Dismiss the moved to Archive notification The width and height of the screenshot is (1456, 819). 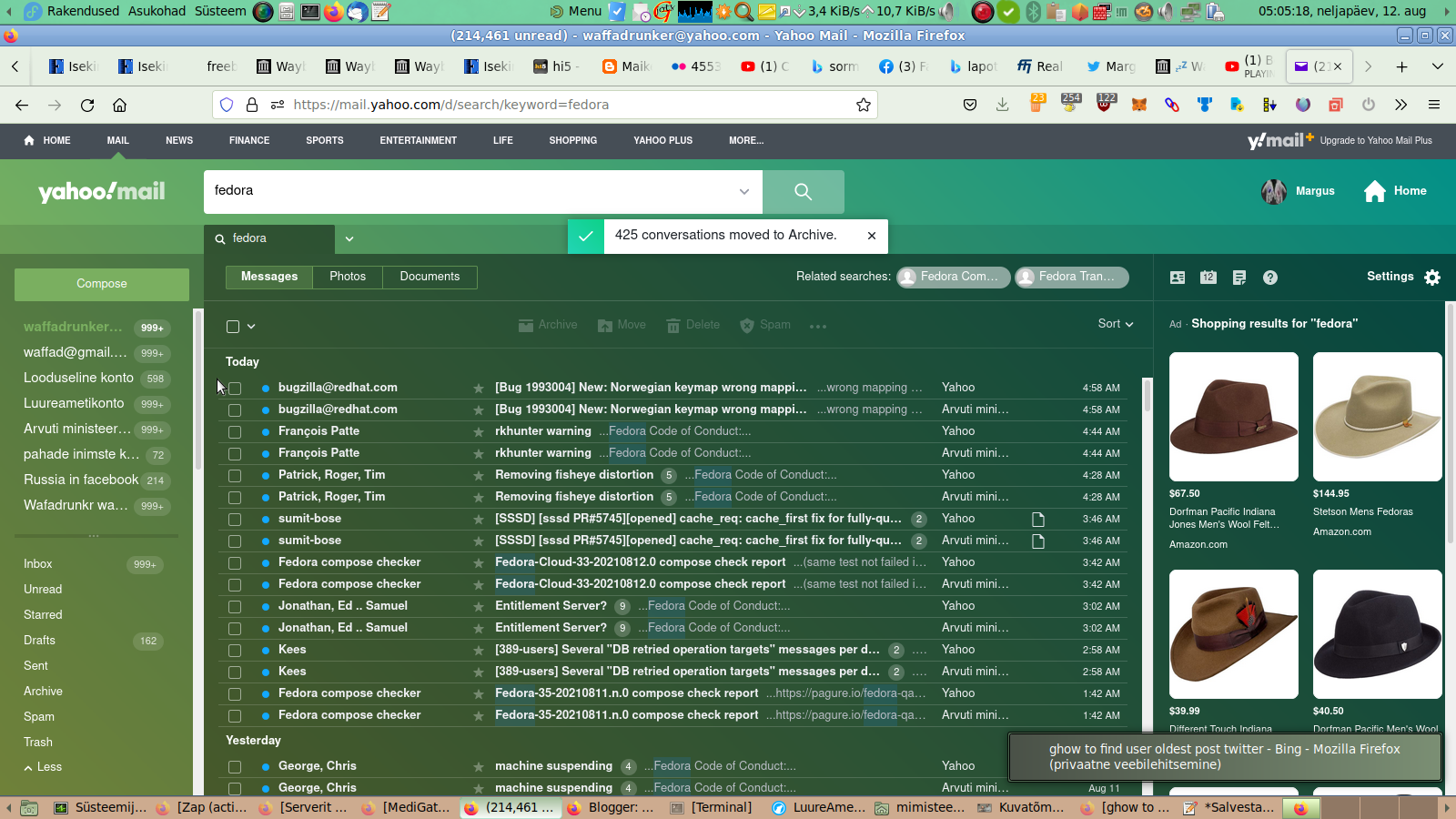click(x=872, y=236)
